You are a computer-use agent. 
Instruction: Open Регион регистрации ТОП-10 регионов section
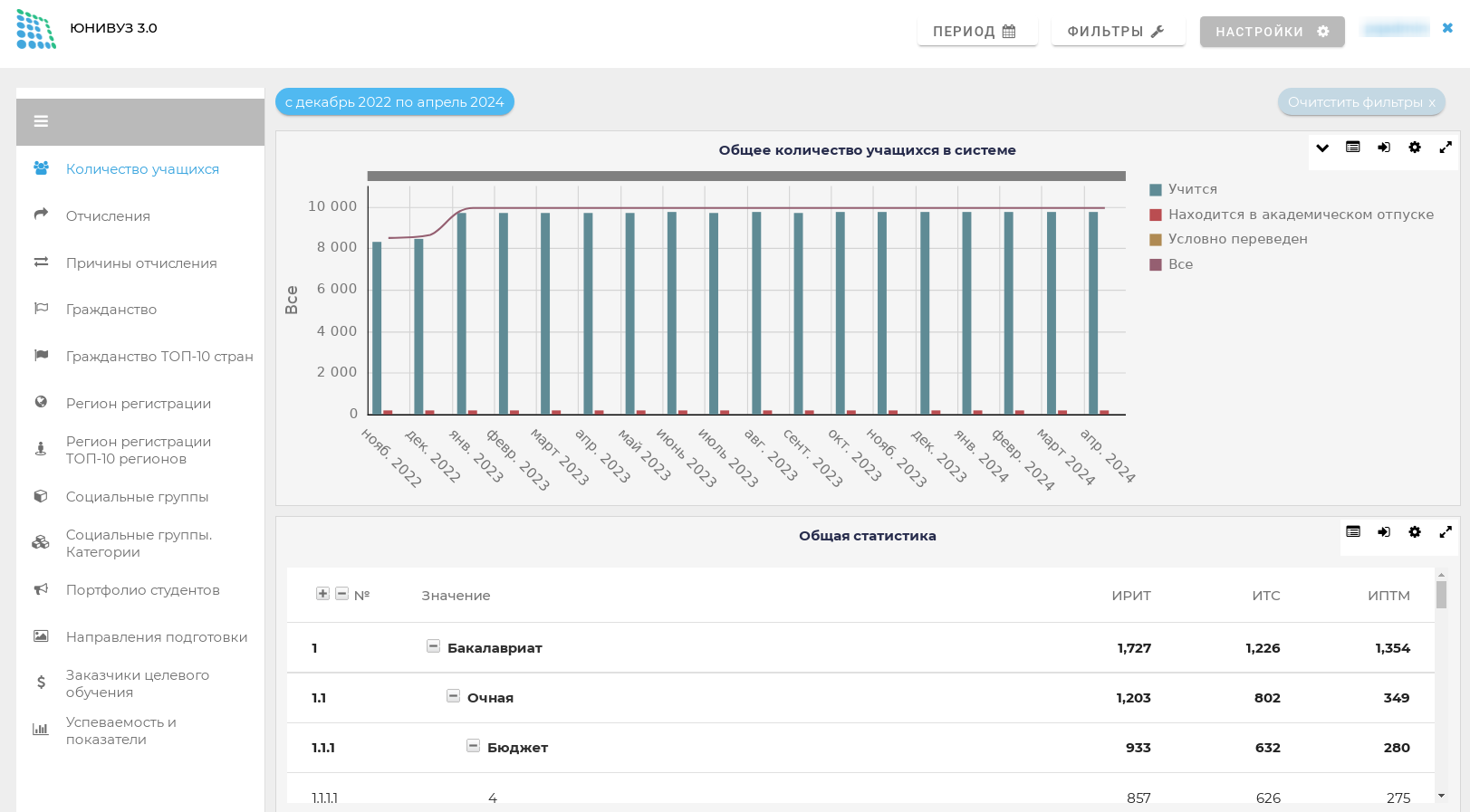tap(139, 450)
